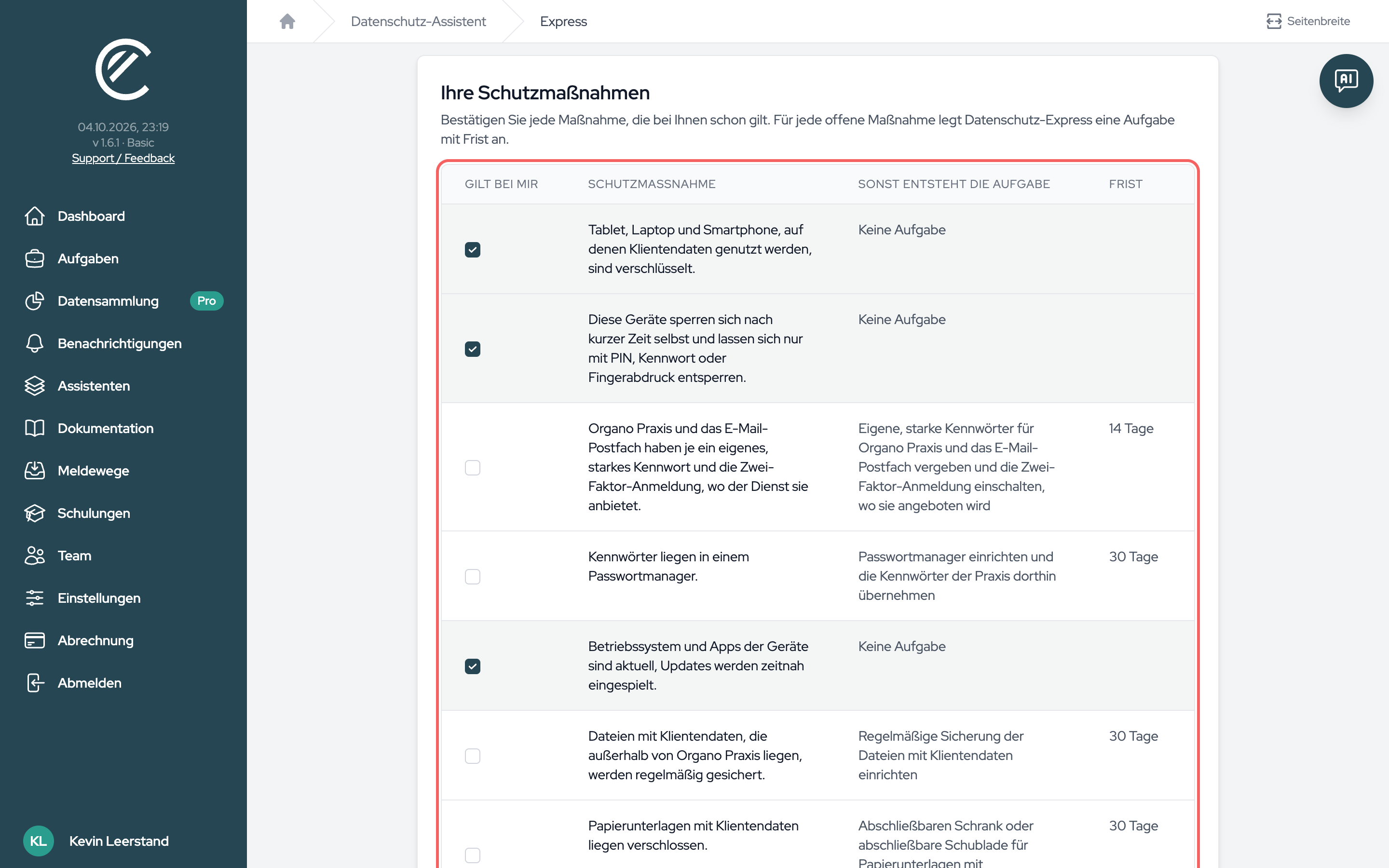
Task: Click the Express breadcrumb
Action: (563, 21)
